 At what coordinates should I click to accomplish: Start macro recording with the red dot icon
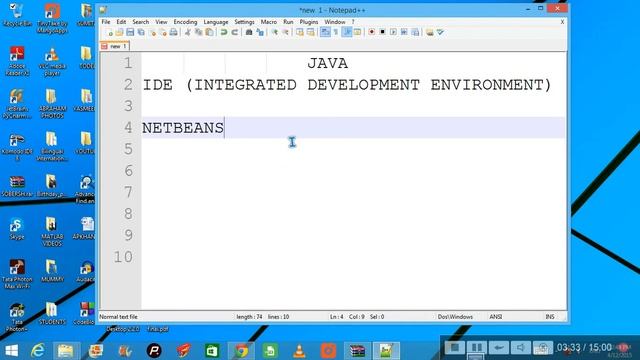[x=371, y=32]
